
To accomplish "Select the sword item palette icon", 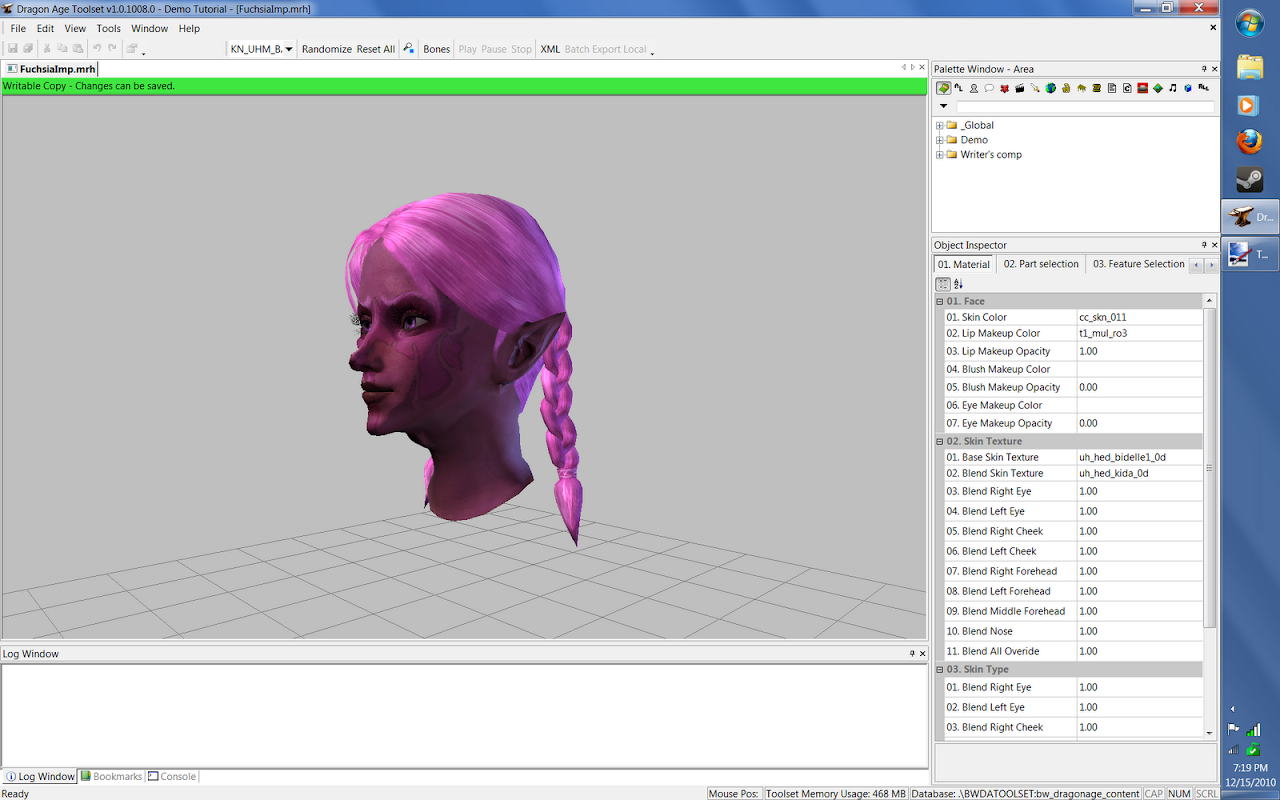I will (1035, 88).
